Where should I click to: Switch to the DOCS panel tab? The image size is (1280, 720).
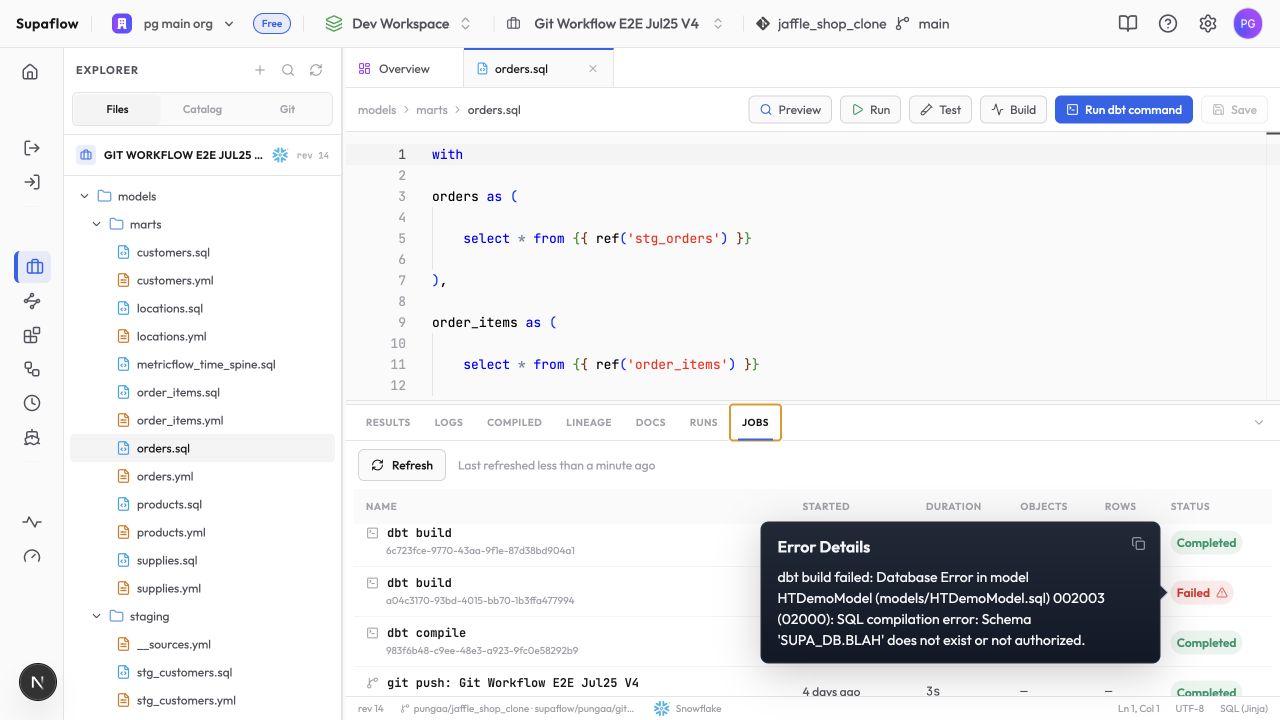pyautogui.click(x=651, y=422)
